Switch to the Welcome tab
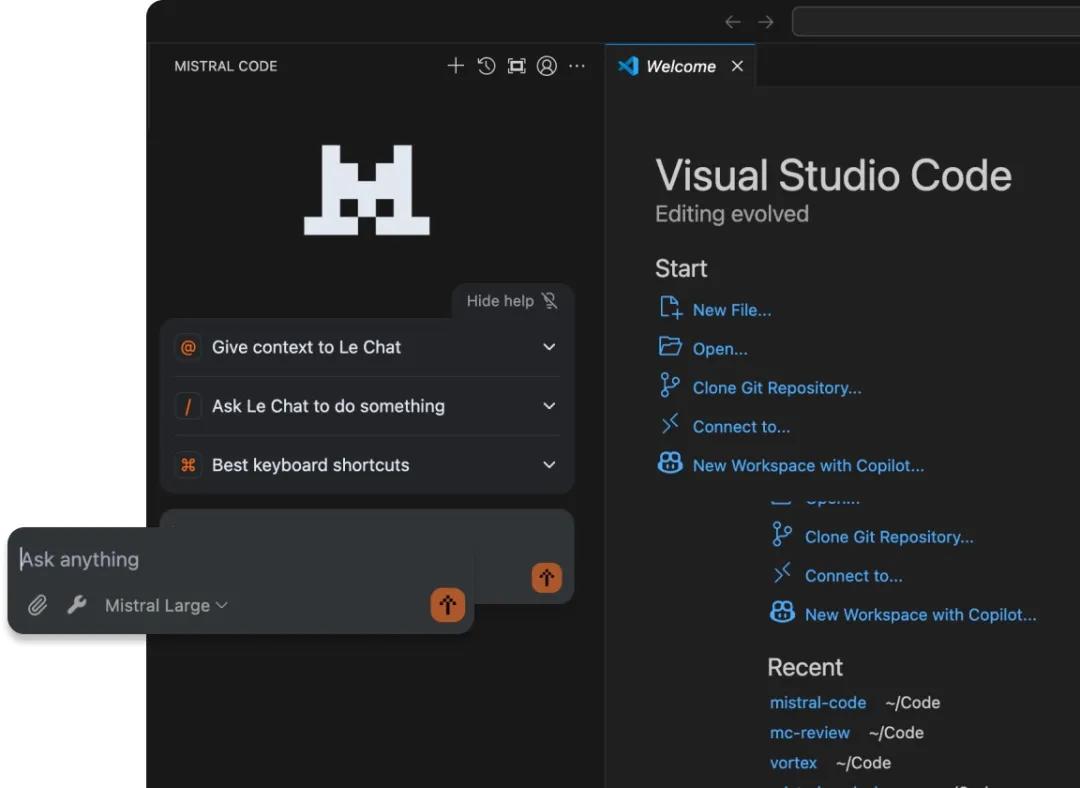The width and height of the screenshot is (1080, 788). 681,66
